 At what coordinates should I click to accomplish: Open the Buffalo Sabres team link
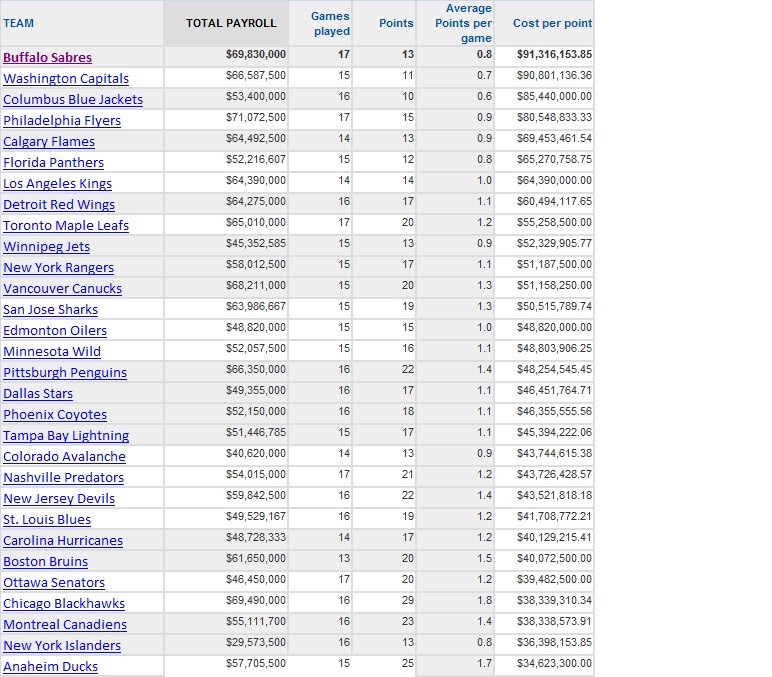point(47,58)
